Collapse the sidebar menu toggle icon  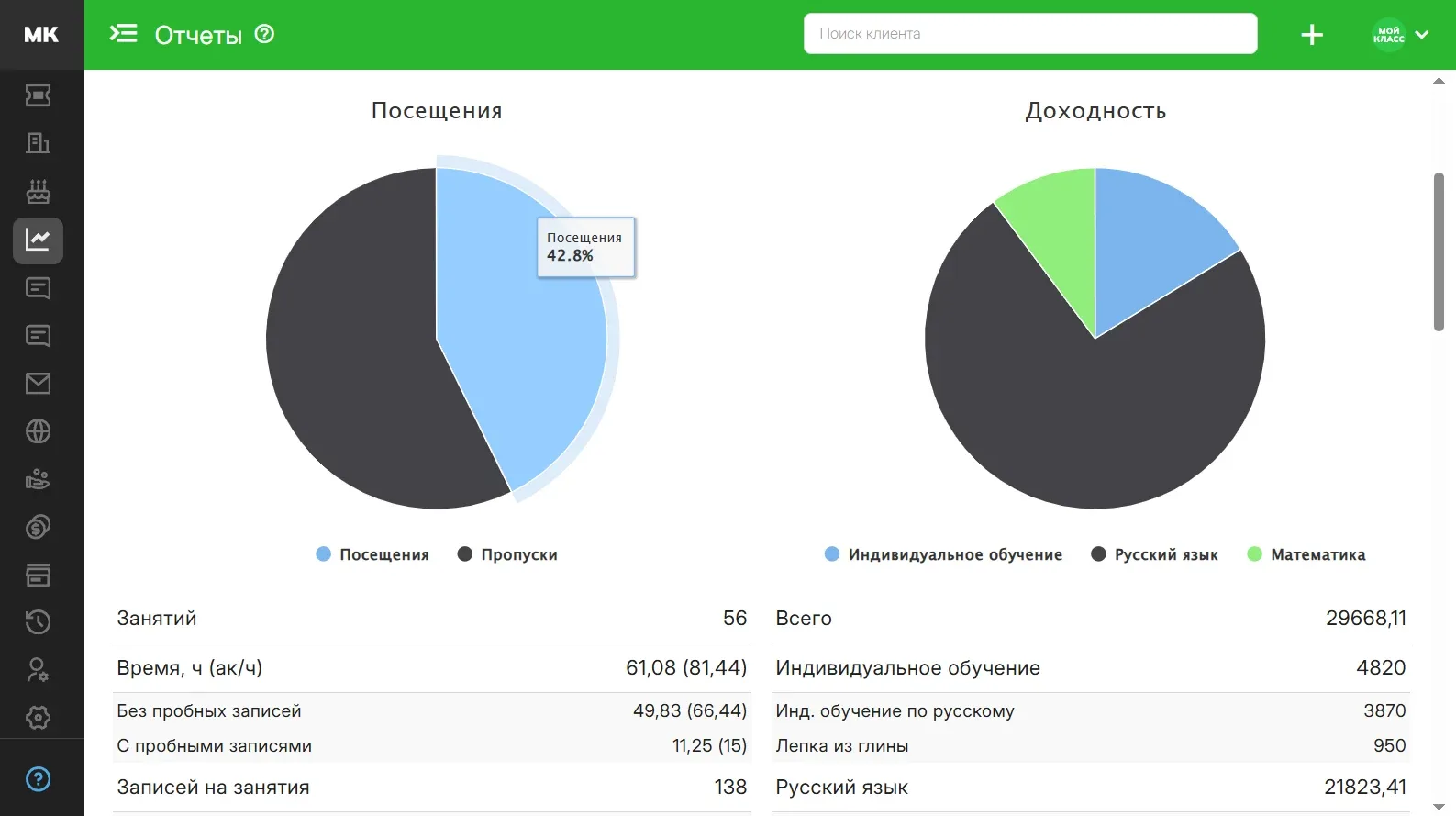(123, 34)
